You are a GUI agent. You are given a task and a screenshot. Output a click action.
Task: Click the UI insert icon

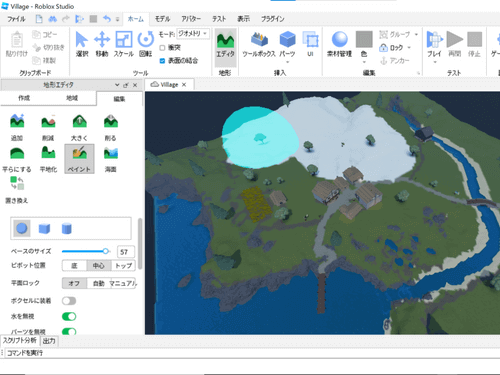310,44
